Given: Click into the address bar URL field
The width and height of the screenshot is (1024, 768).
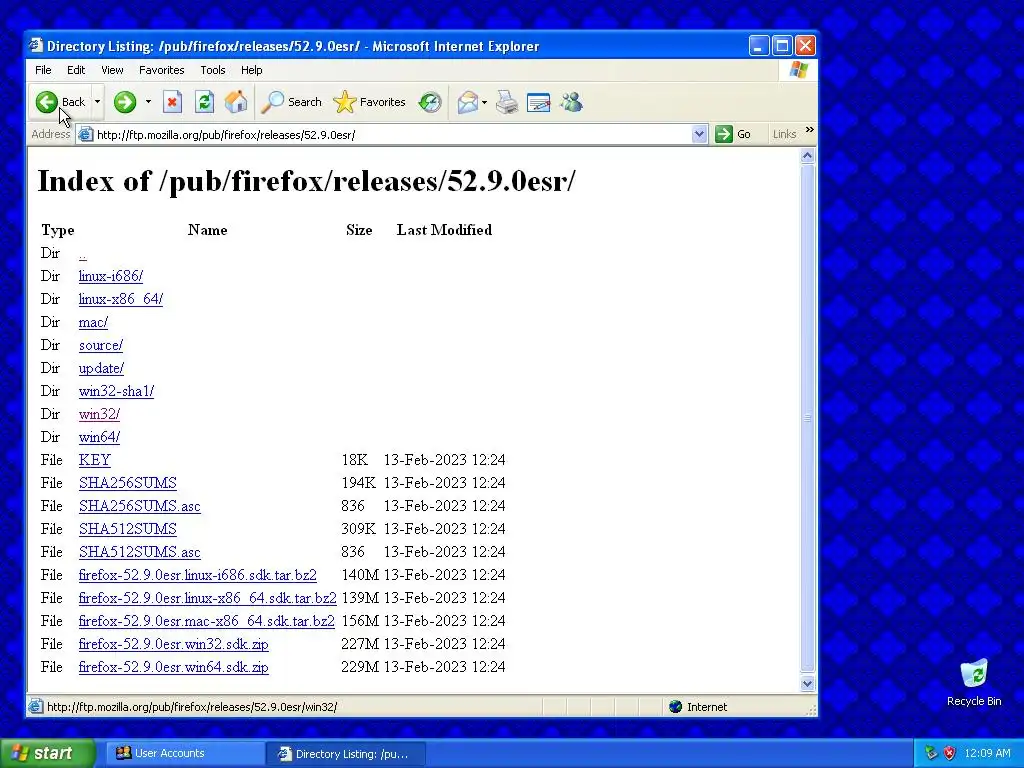Looking at the screenshot, I should (393, 135).
